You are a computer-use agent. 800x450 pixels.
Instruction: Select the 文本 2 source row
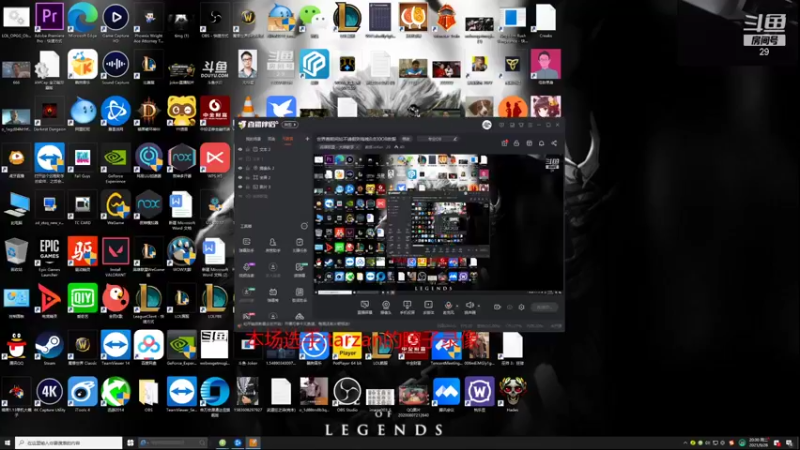pos(274,149)
